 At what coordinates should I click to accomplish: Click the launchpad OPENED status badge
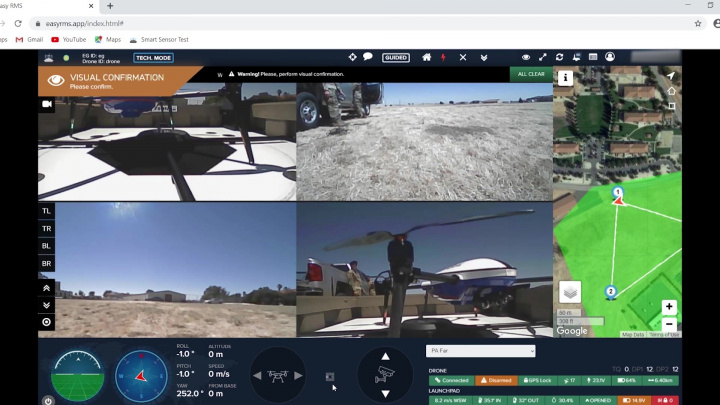[x=598, y=400]
